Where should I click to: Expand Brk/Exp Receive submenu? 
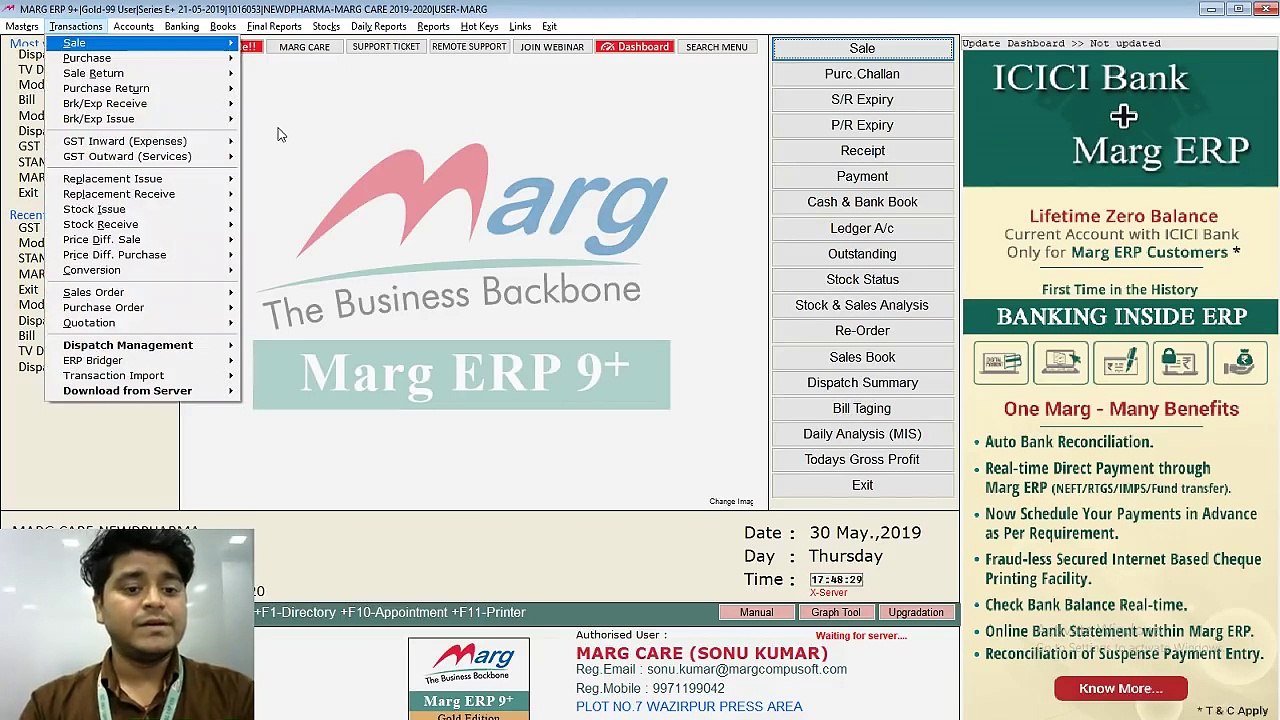(x=142, y=103)
